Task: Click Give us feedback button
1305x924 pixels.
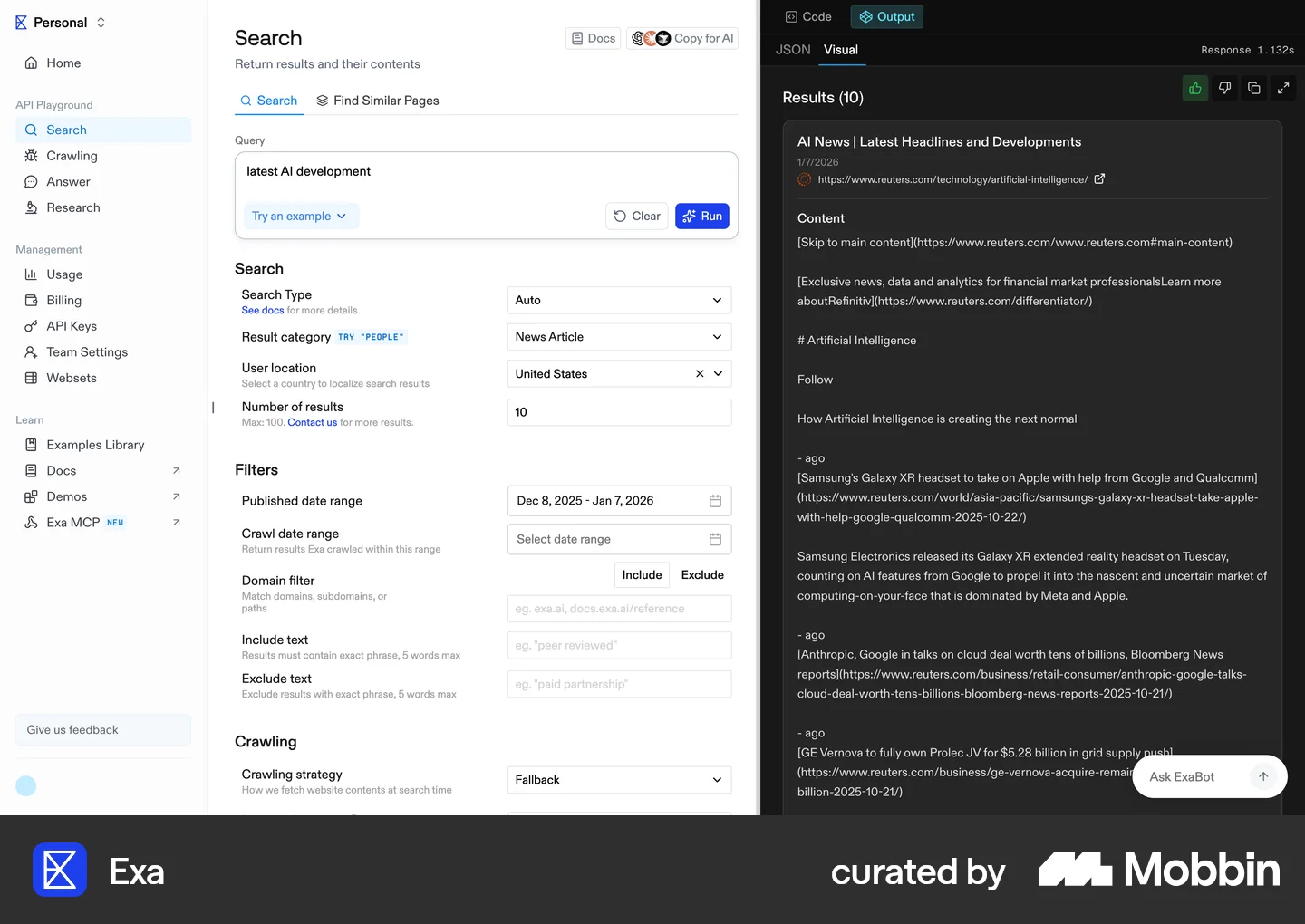Action: (103, 730)
